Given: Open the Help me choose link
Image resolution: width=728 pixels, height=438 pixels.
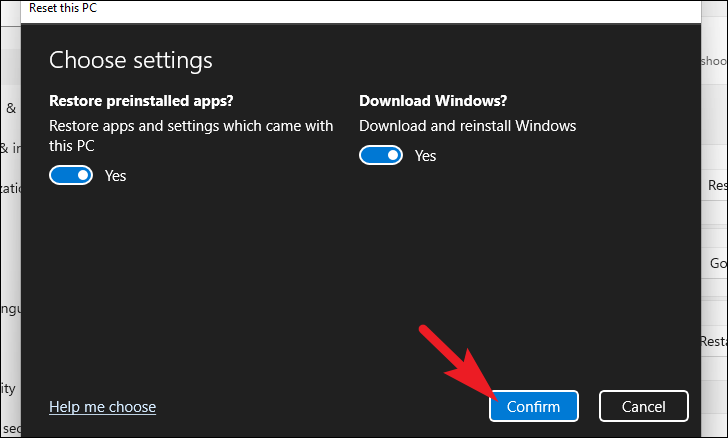Looking at the screenshot, I should point(103,407).
